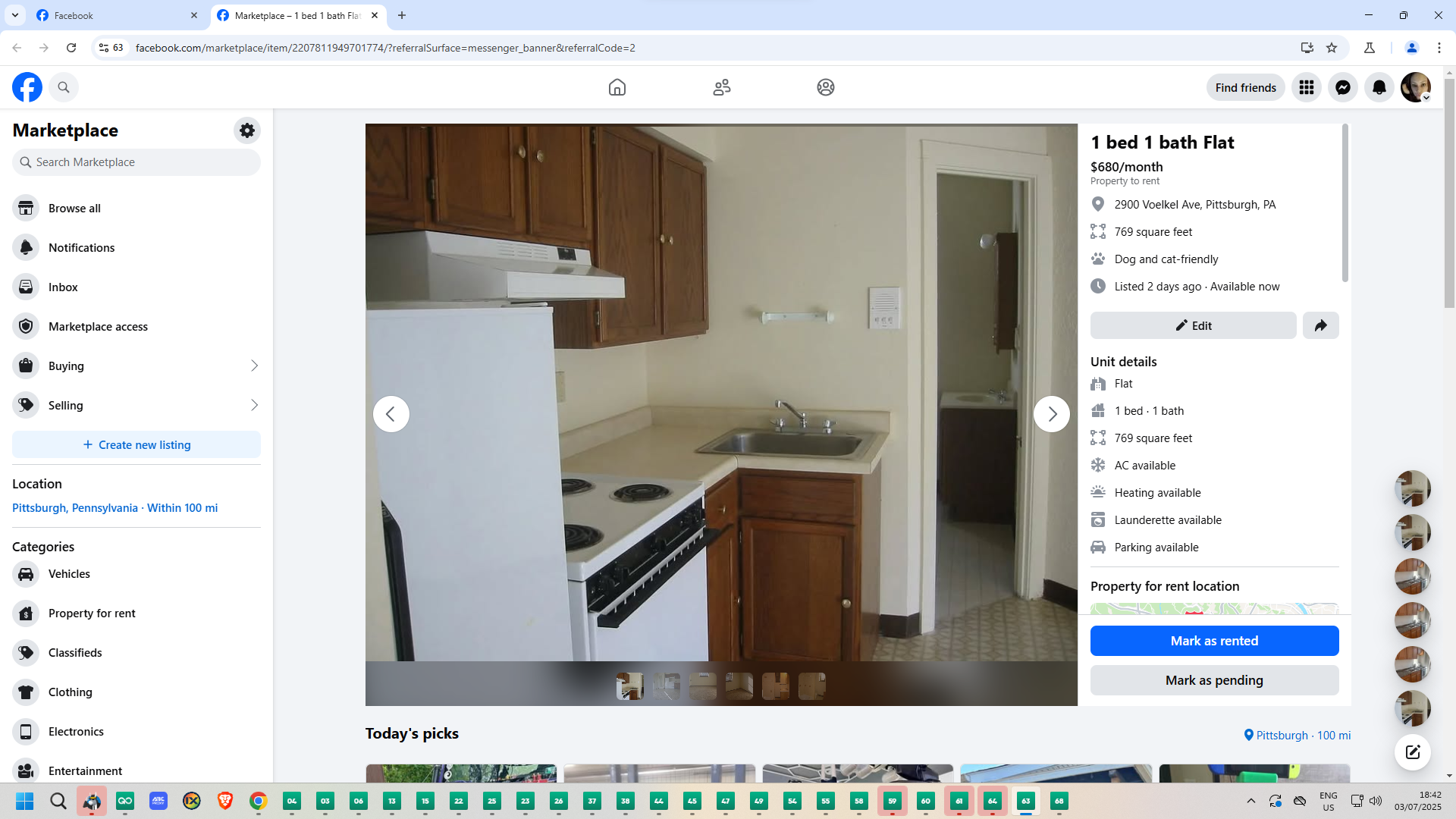Expand the Selling section chevron

[254, 406]
